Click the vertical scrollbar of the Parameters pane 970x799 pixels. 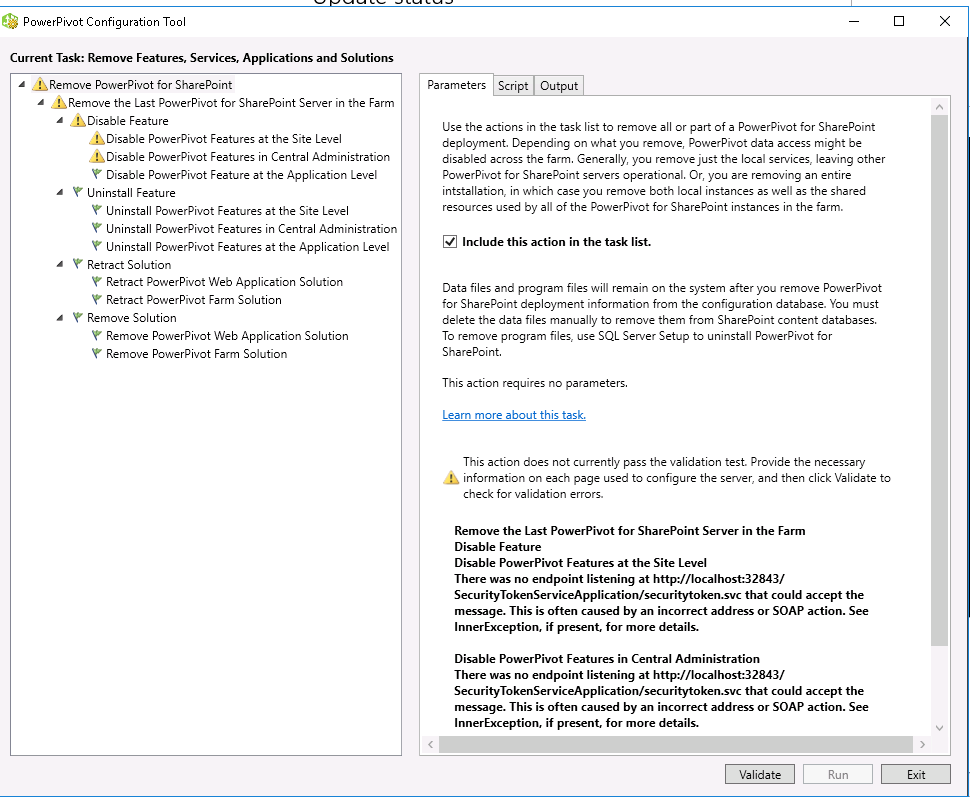point(939,400)
